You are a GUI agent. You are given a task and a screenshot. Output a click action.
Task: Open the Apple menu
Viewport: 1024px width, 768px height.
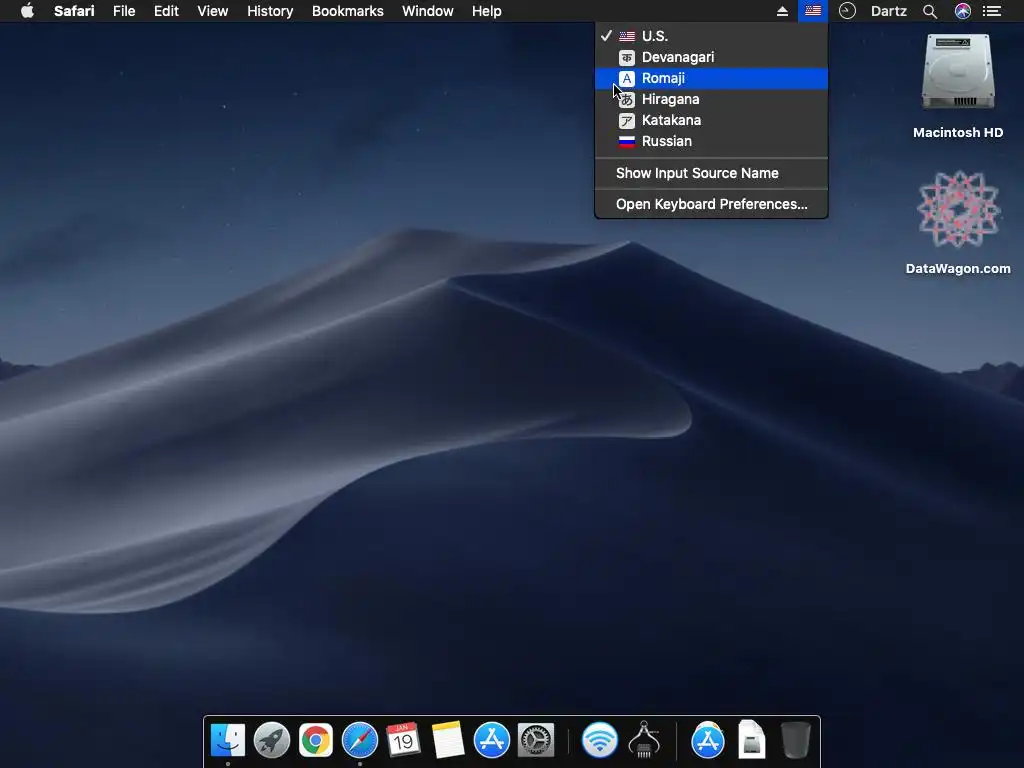pyautogui.click(x=27, y=11)
